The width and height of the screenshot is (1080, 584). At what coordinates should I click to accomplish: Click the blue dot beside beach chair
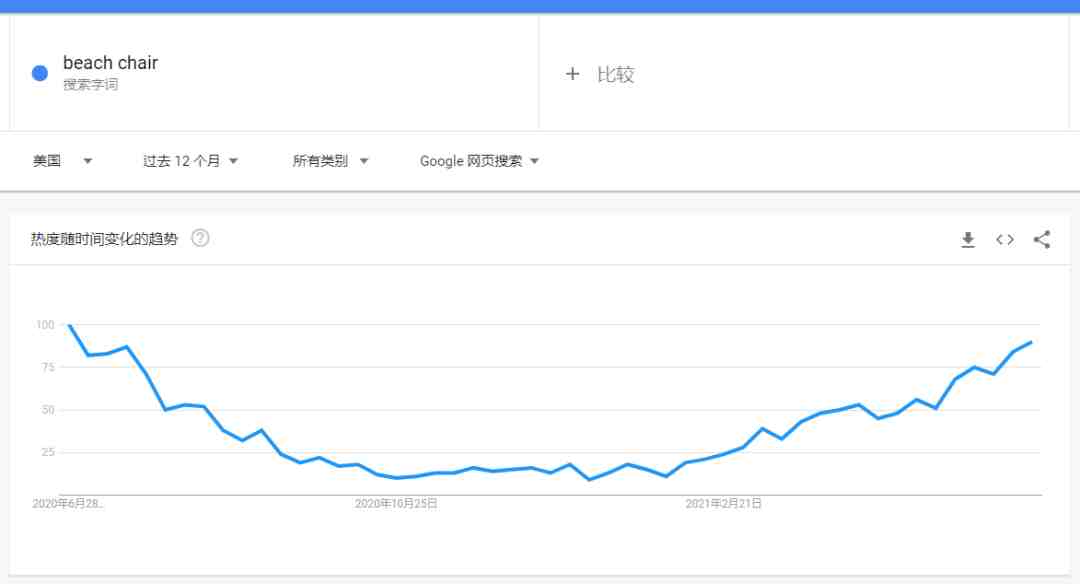point(40,73)
